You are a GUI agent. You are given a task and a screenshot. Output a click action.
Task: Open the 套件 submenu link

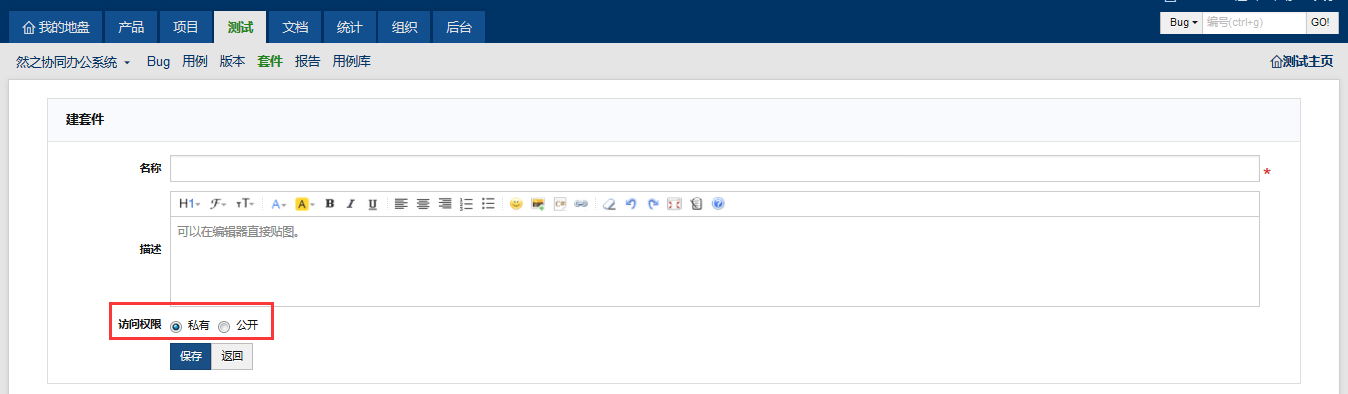point(270,62)
